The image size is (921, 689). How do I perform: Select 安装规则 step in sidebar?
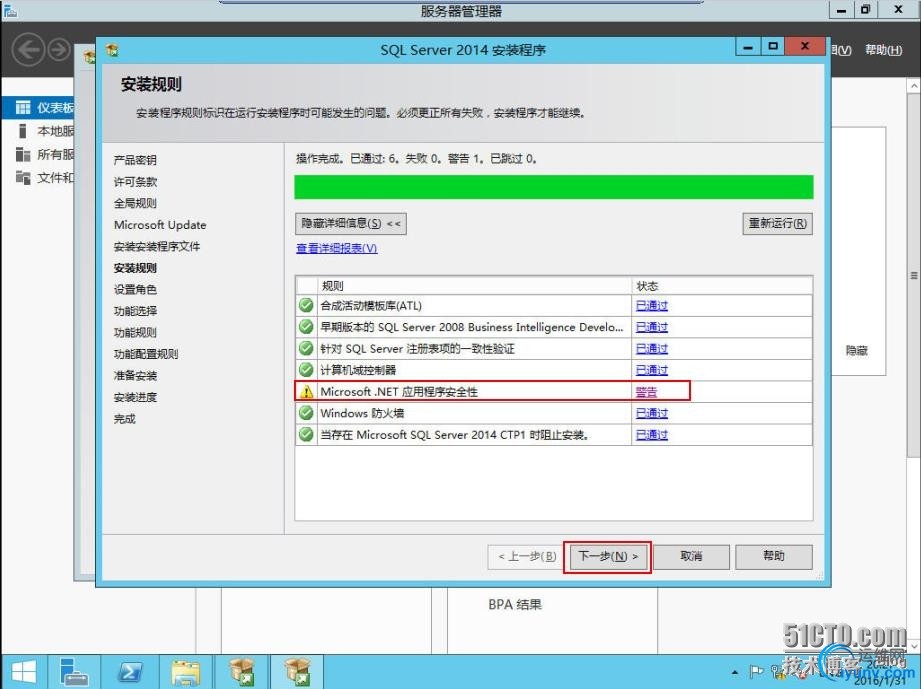[x=135, y=268]
